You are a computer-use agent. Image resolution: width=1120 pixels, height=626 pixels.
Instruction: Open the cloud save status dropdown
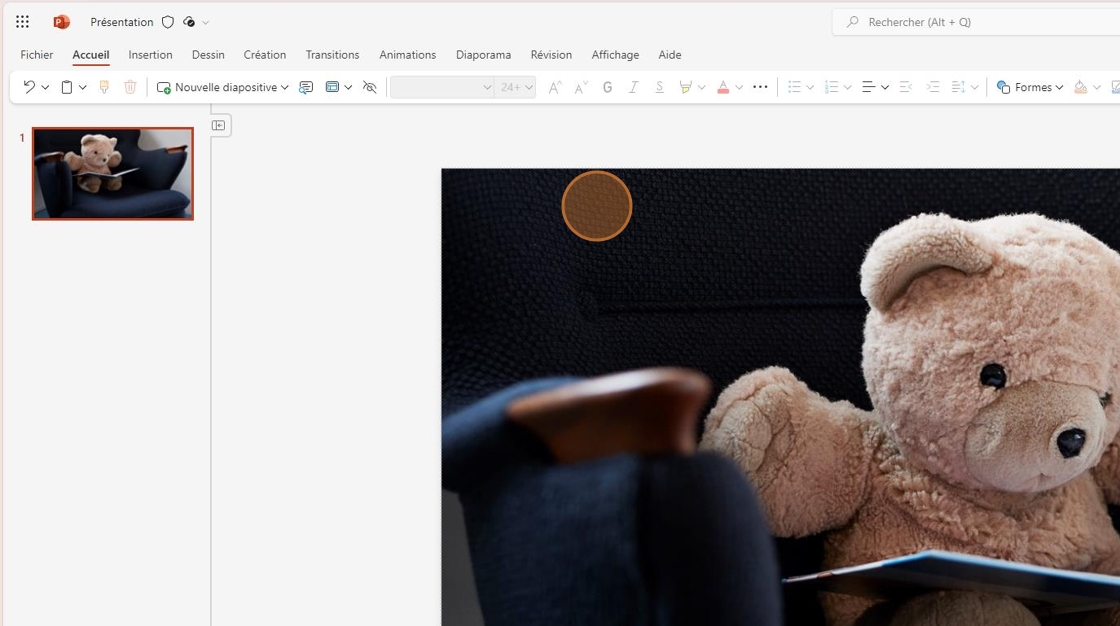[206, 22]
